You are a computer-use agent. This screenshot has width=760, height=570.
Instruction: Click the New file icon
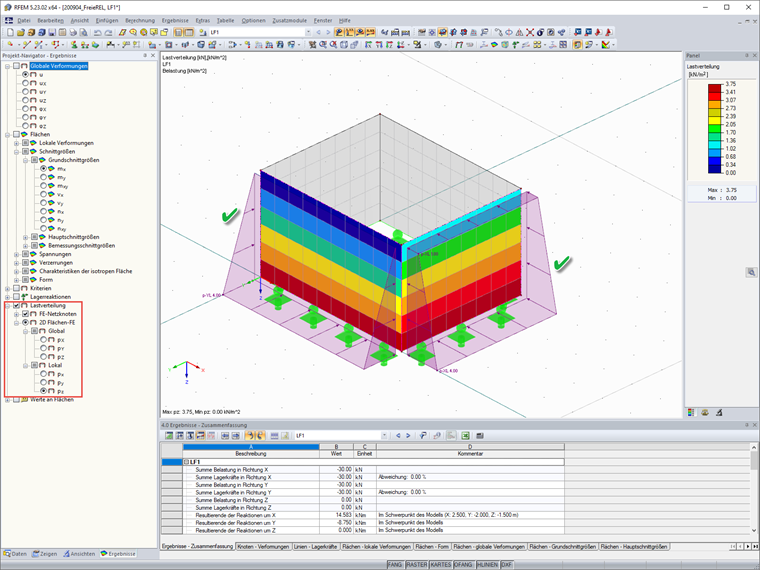(x=10, y=32)
